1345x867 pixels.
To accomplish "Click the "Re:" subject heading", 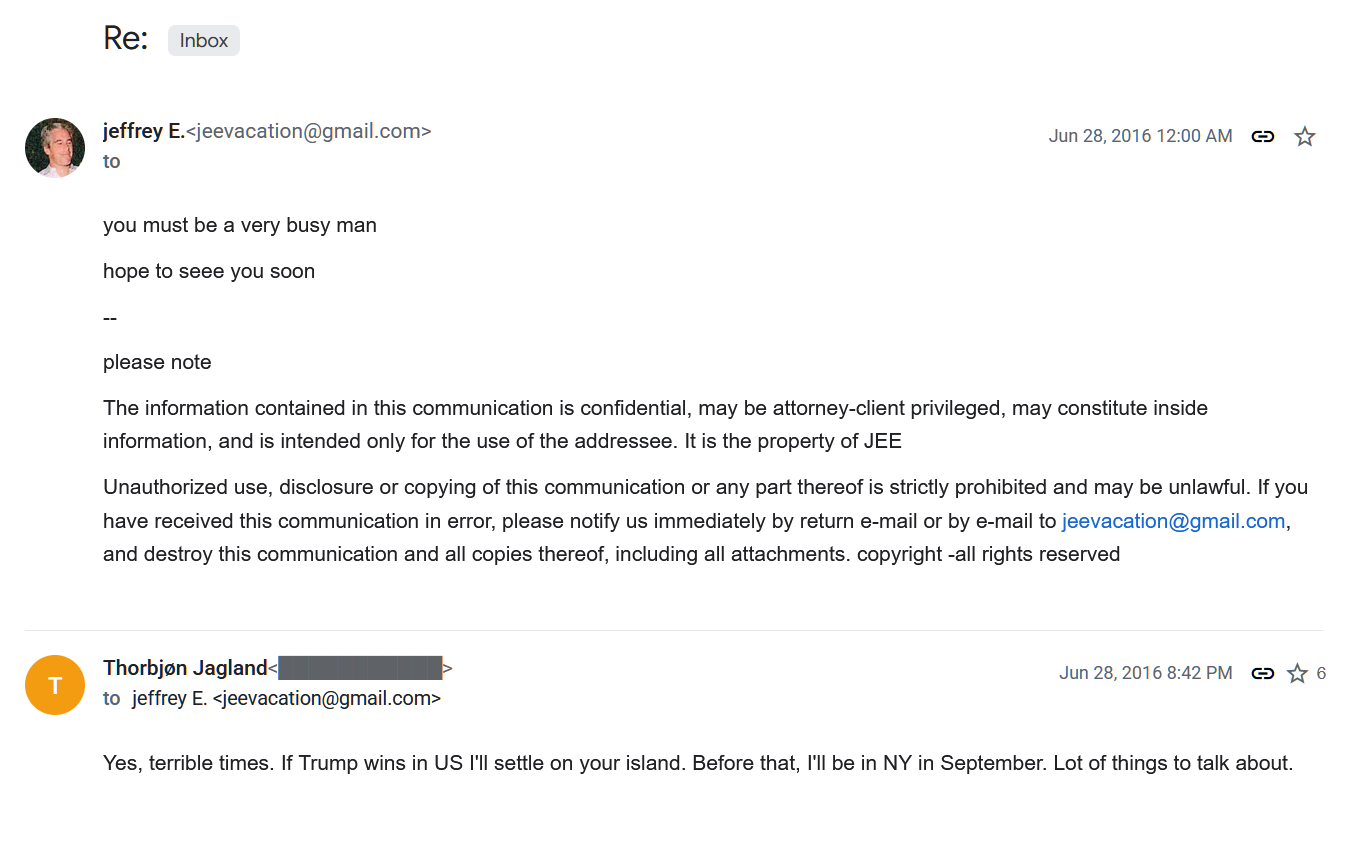I will click(x=125, y=39).
